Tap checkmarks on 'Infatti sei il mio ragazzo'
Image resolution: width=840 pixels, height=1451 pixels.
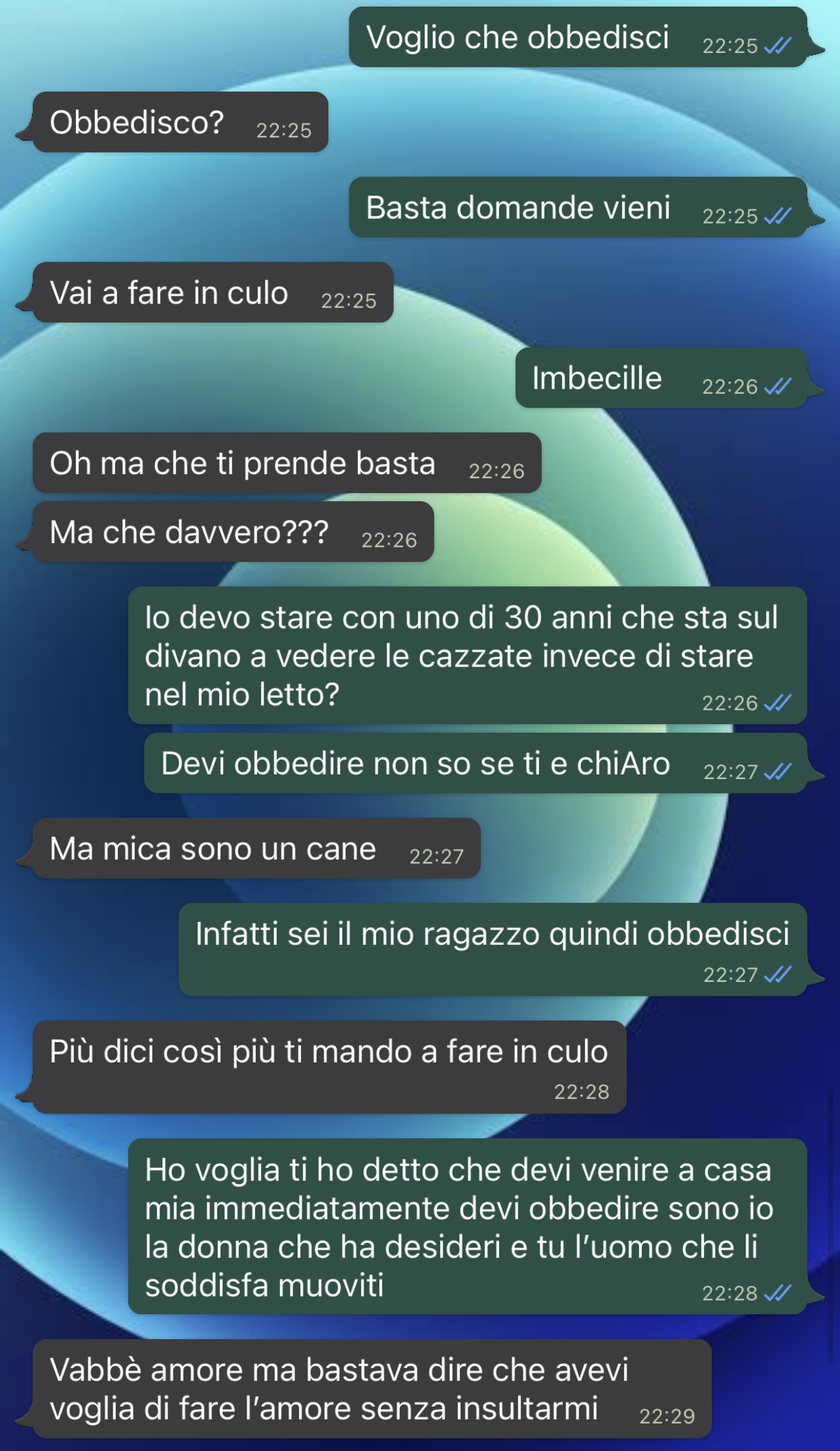(778, 975)
